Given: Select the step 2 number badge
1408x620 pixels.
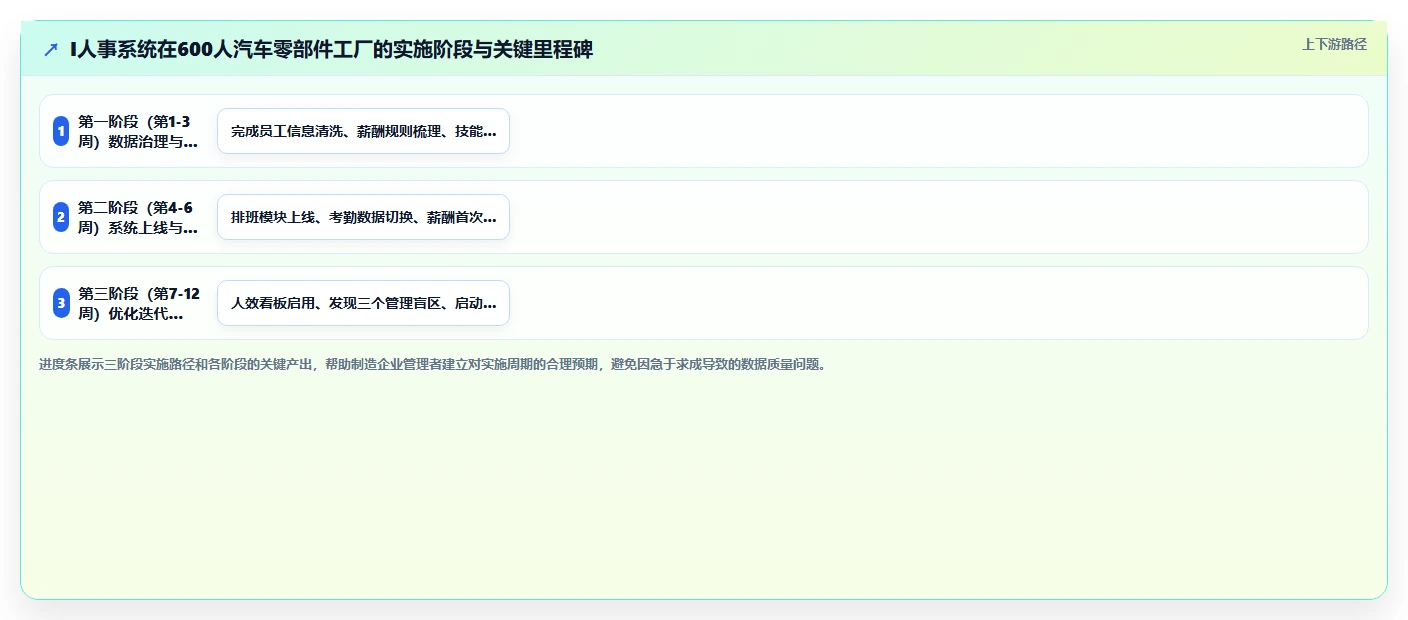Looking at the screenshot, I should click(61, 217).
